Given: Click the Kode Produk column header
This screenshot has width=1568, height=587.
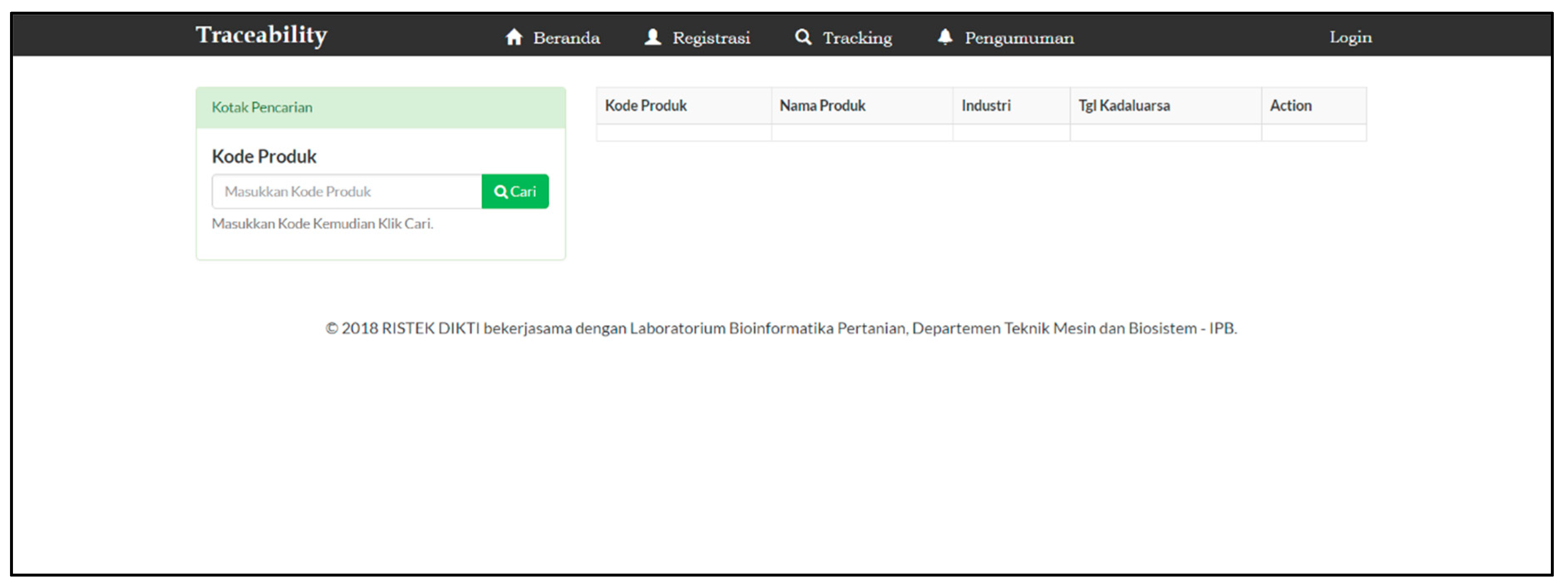Looking at the screenshot, I should (646, 106).
